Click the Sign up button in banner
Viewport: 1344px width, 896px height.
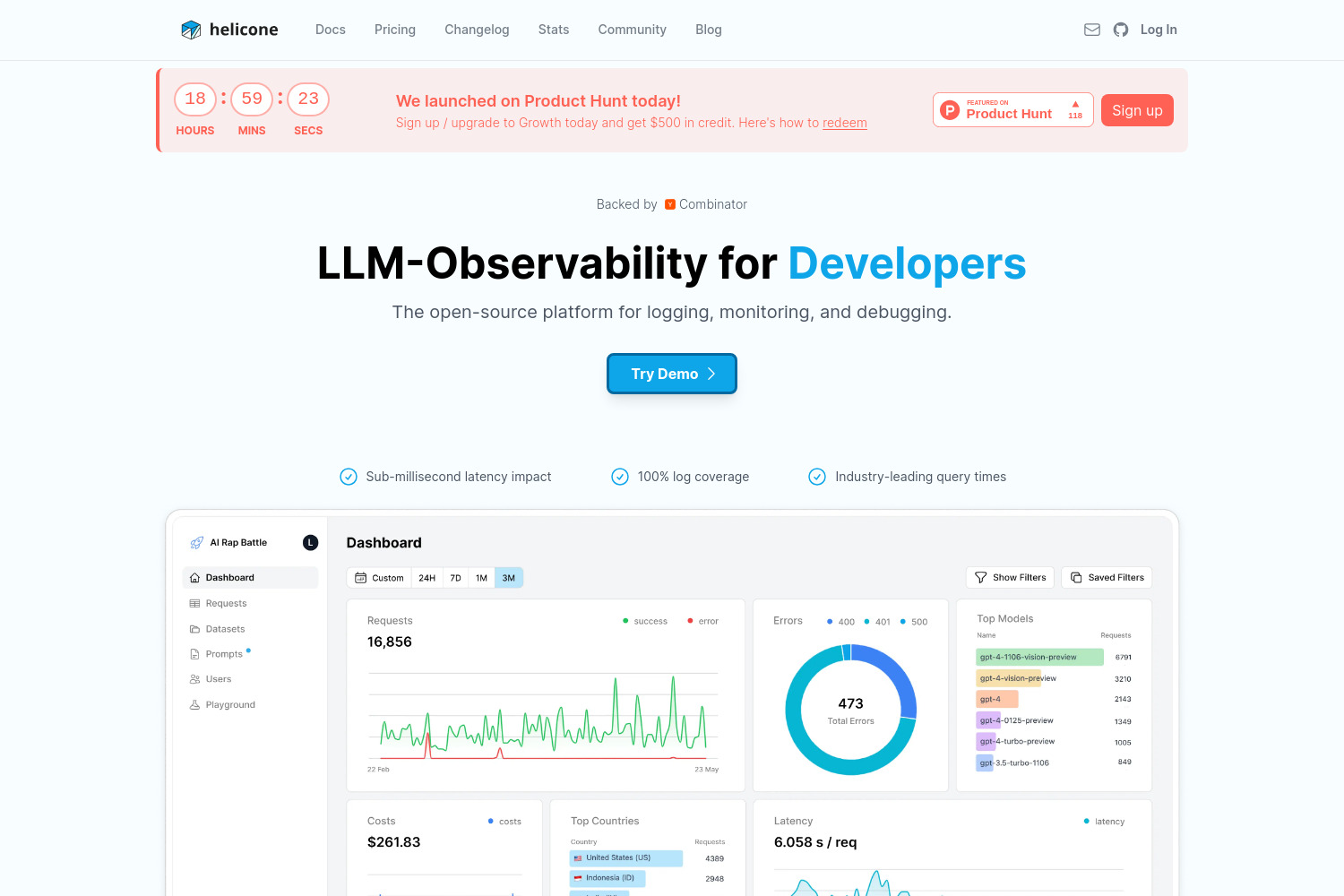1137,110
